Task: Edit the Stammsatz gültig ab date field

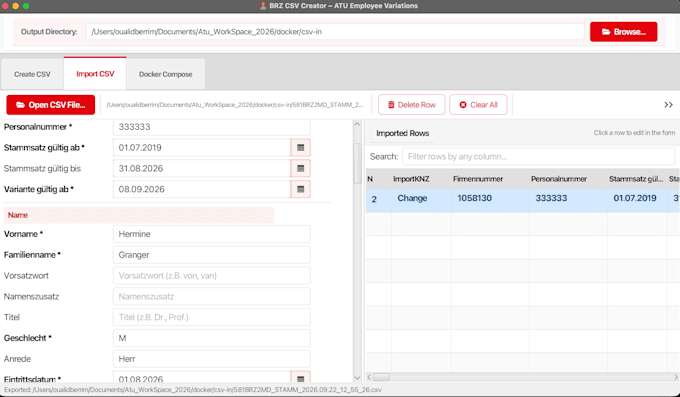Action: coord(202,148)
